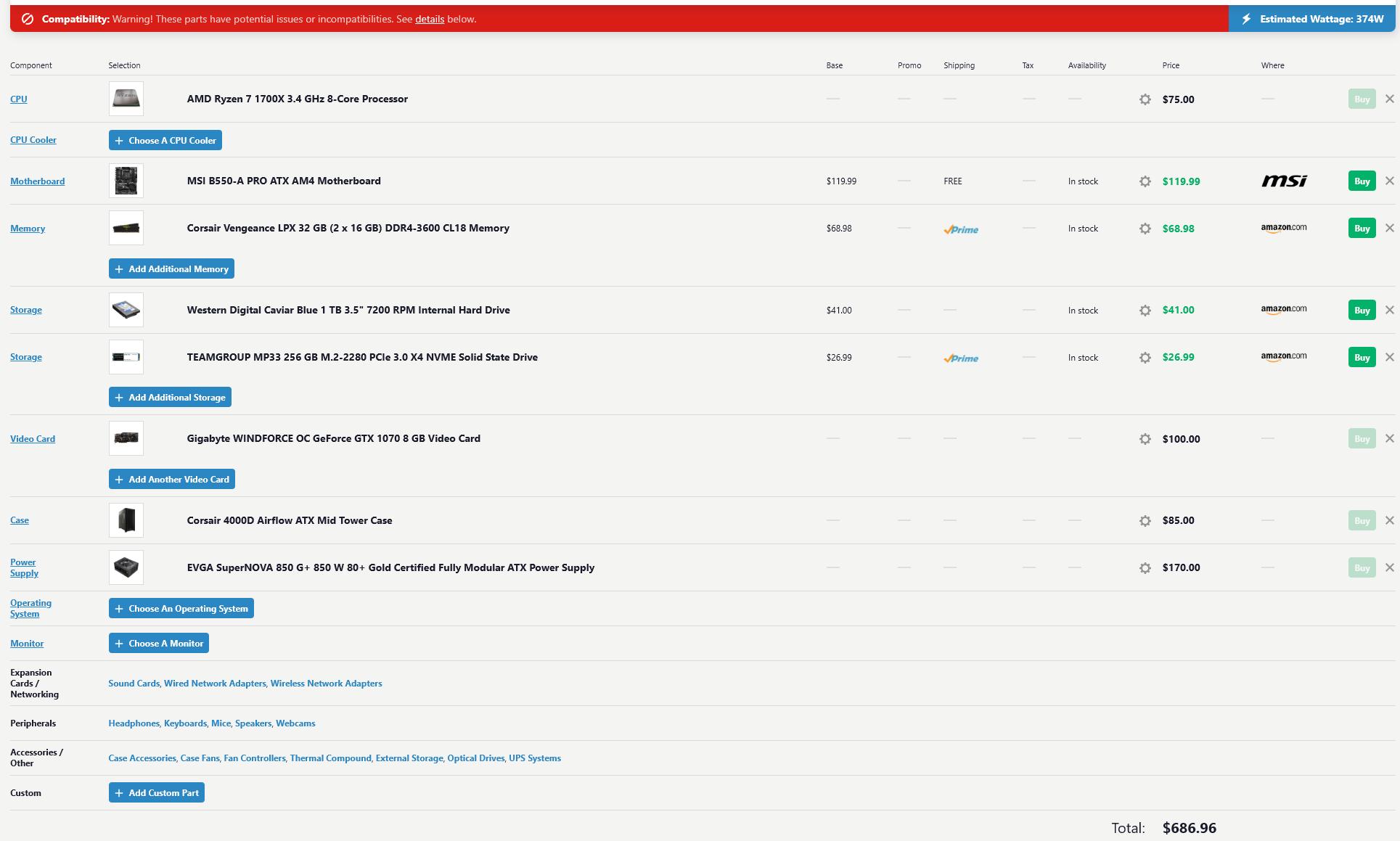The width and height of the screenshot is (1400, 841).
Task: Click the amazon.com logo for Caviar Blue drive
Action: coord(1284,309)
